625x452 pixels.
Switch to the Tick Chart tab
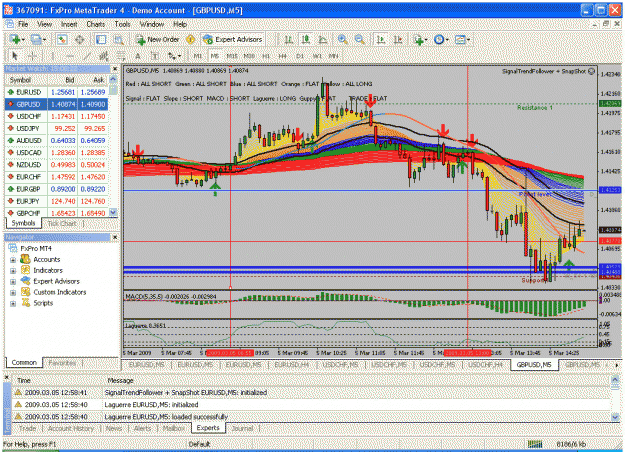pyautogui.click(x=62, y=224)
